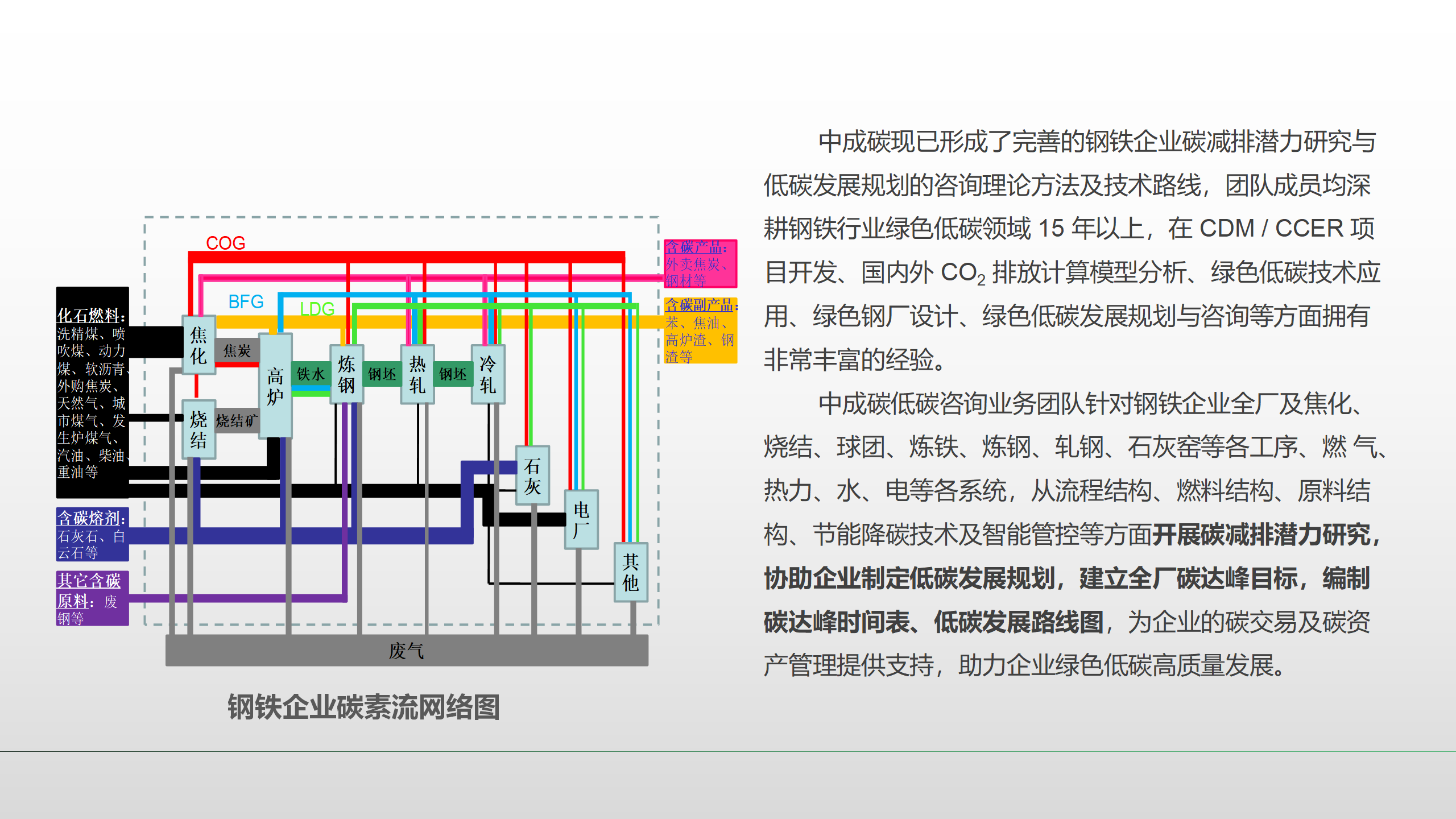The width and height of the screenshot is (1456, 819).
Task: Click the 含碳产品 pink box
Action: (701, 264)
